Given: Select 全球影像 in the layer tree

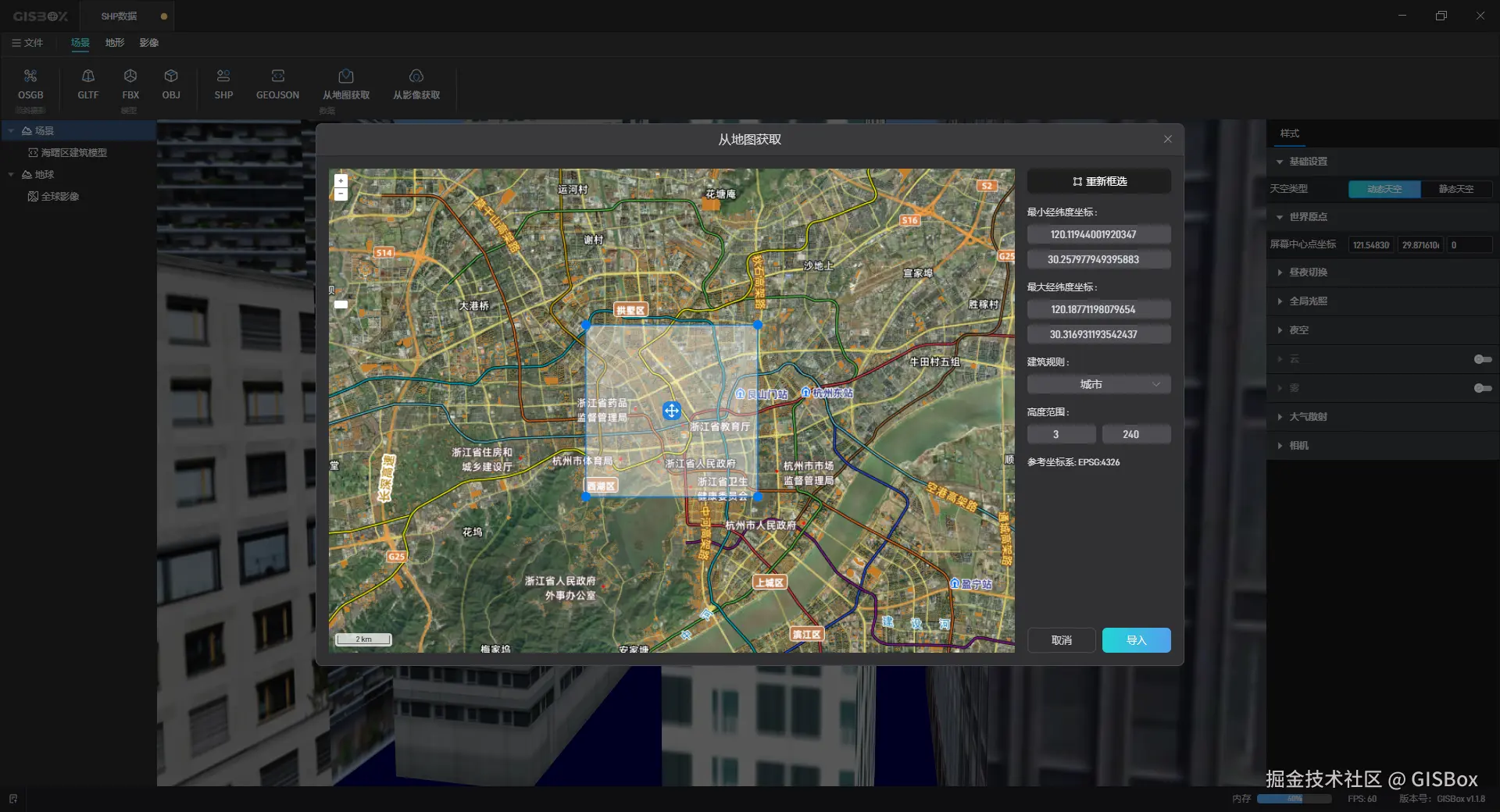Looking at the screenshot, I should pyautogui.click(x=60, y=197).
